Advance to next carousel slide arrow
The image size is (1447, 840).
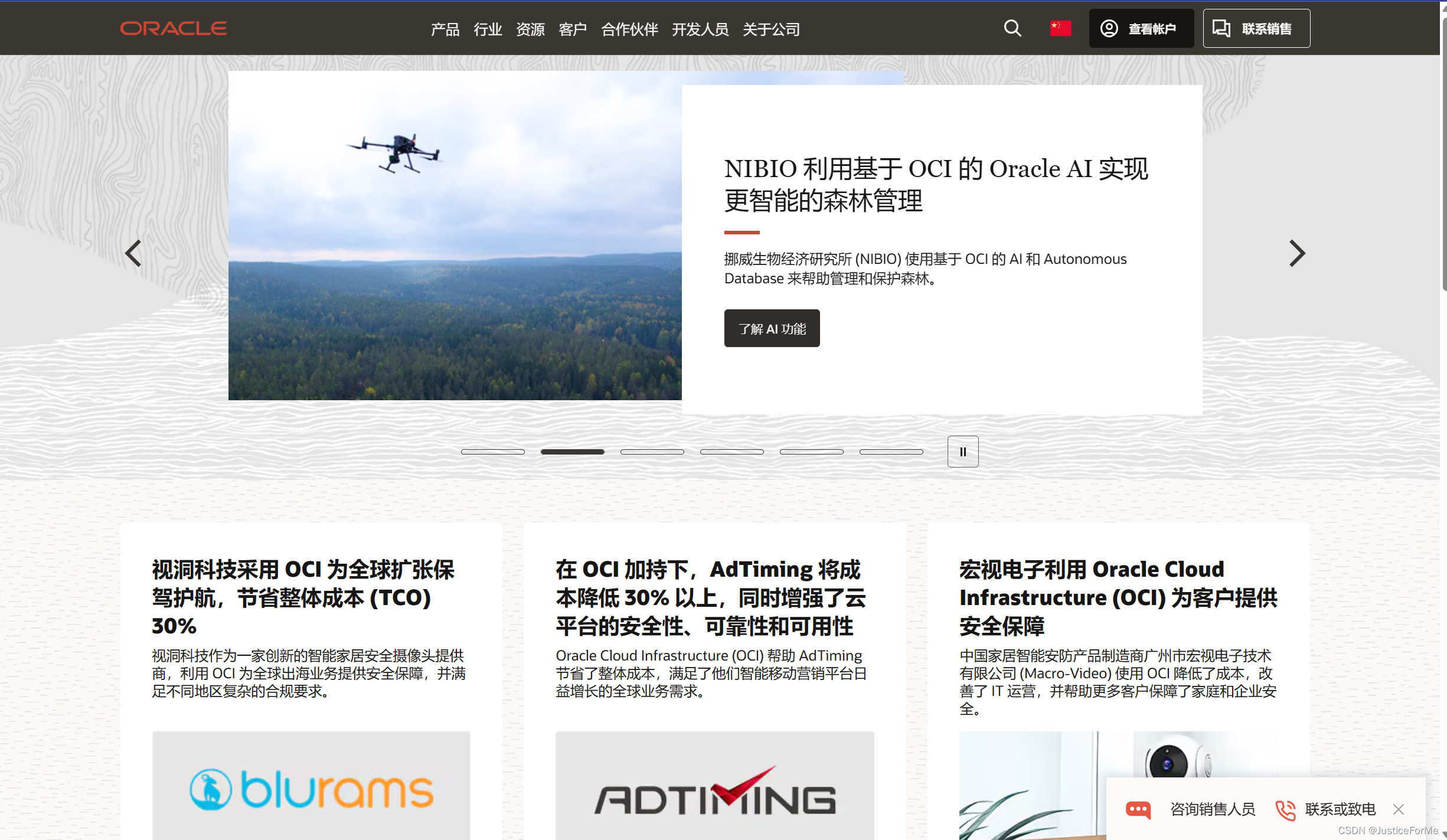pos(1296,253)
